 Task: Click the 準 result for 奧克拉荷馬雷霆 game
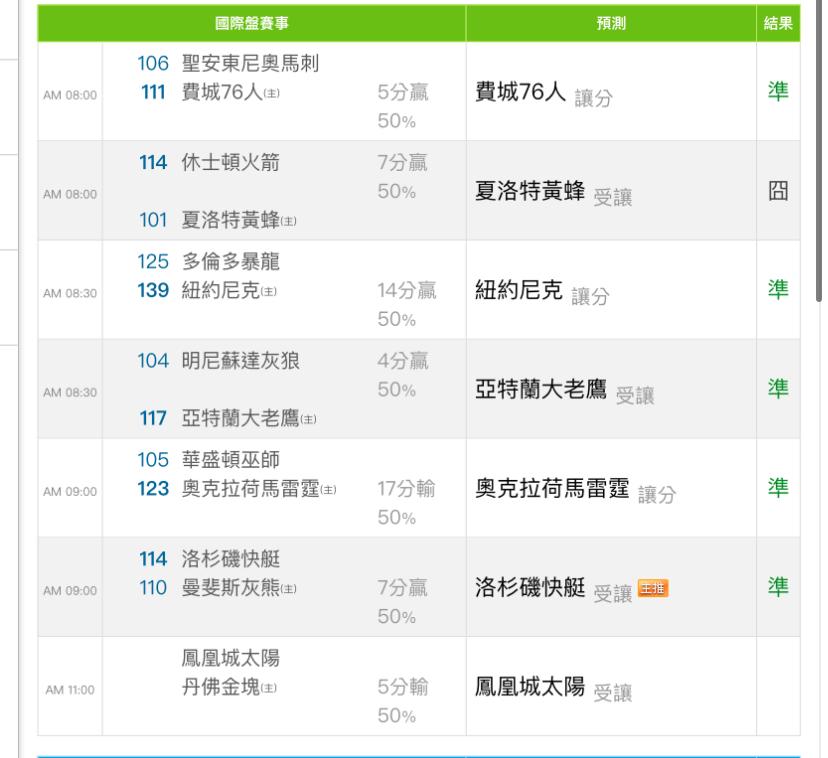pyautogui.click(x=778, y=488)
